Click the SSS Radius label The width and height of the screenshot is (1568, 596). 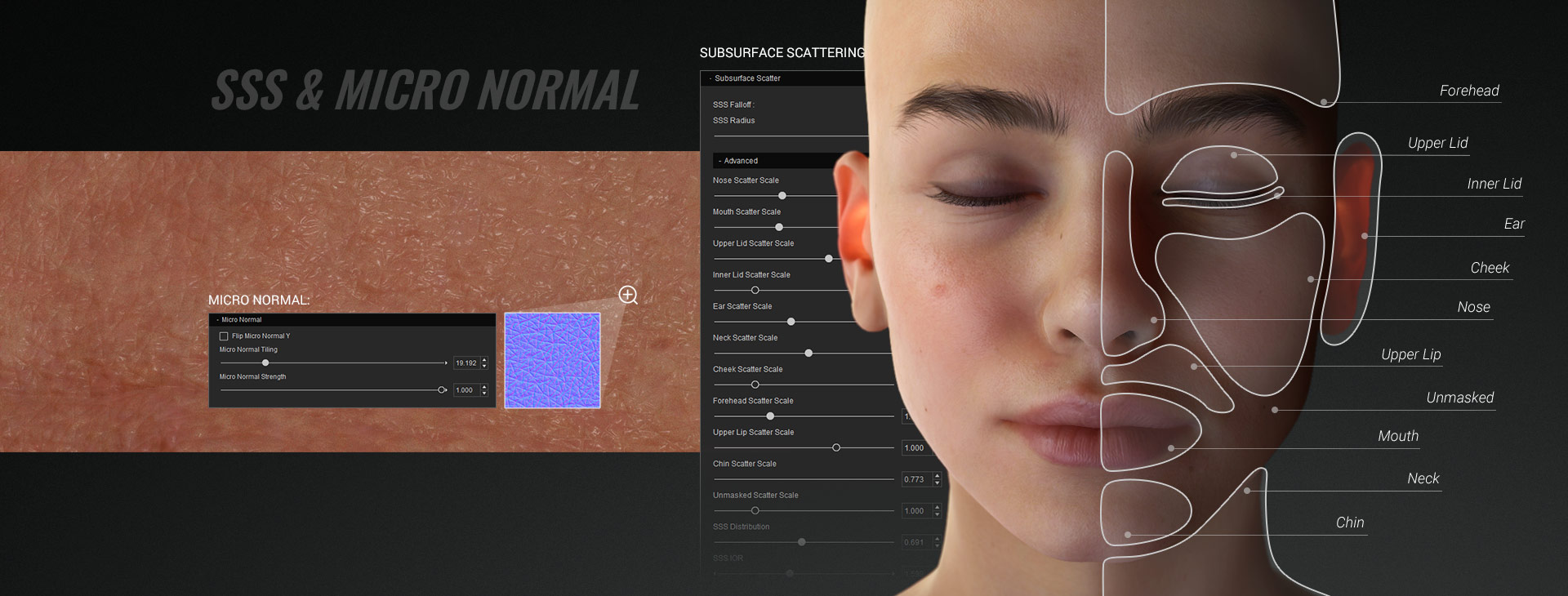pyautogui.click(x=733, y=120)
